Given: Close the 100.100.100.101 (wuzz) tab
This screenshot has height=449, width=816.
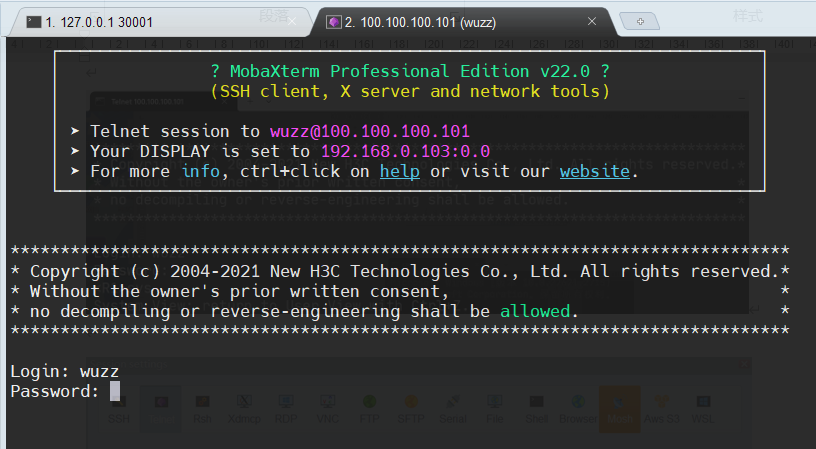Looking at the screenshot, I should tap(592, 21).
